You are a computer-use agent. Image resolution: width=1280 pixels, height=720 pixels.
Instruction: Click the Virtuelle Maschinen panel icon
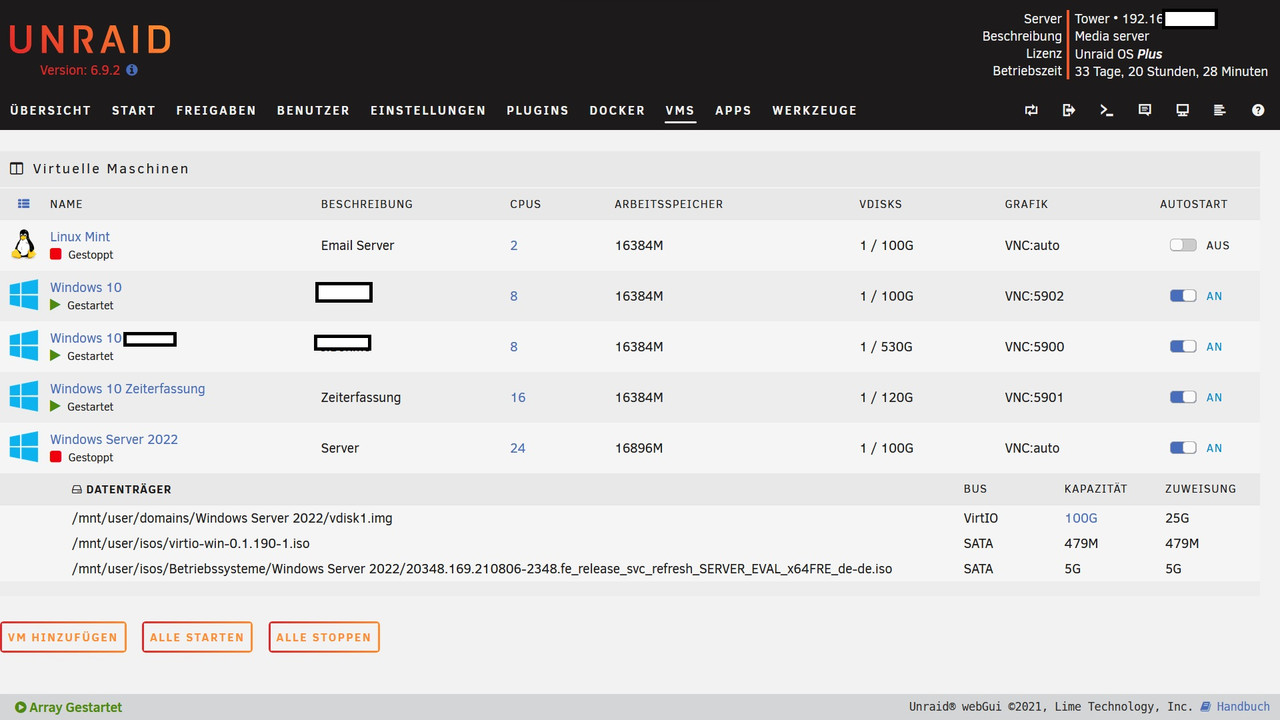pos(16,169)
